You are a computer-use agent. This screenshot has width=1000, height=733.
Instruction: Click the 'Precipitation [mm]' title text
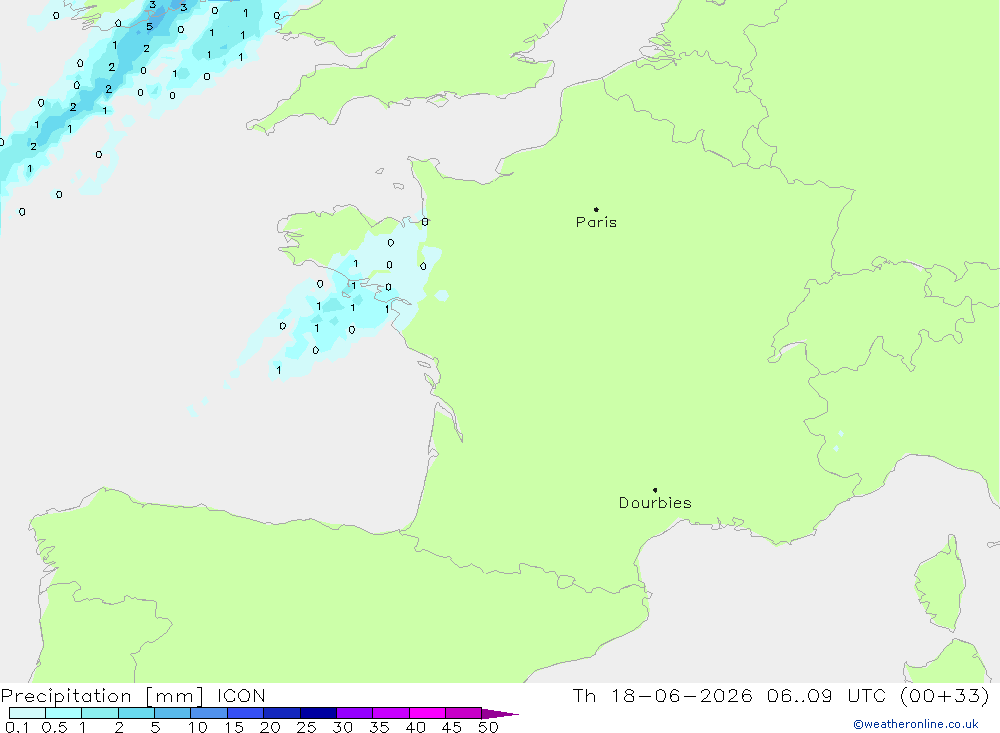[102, 696]
